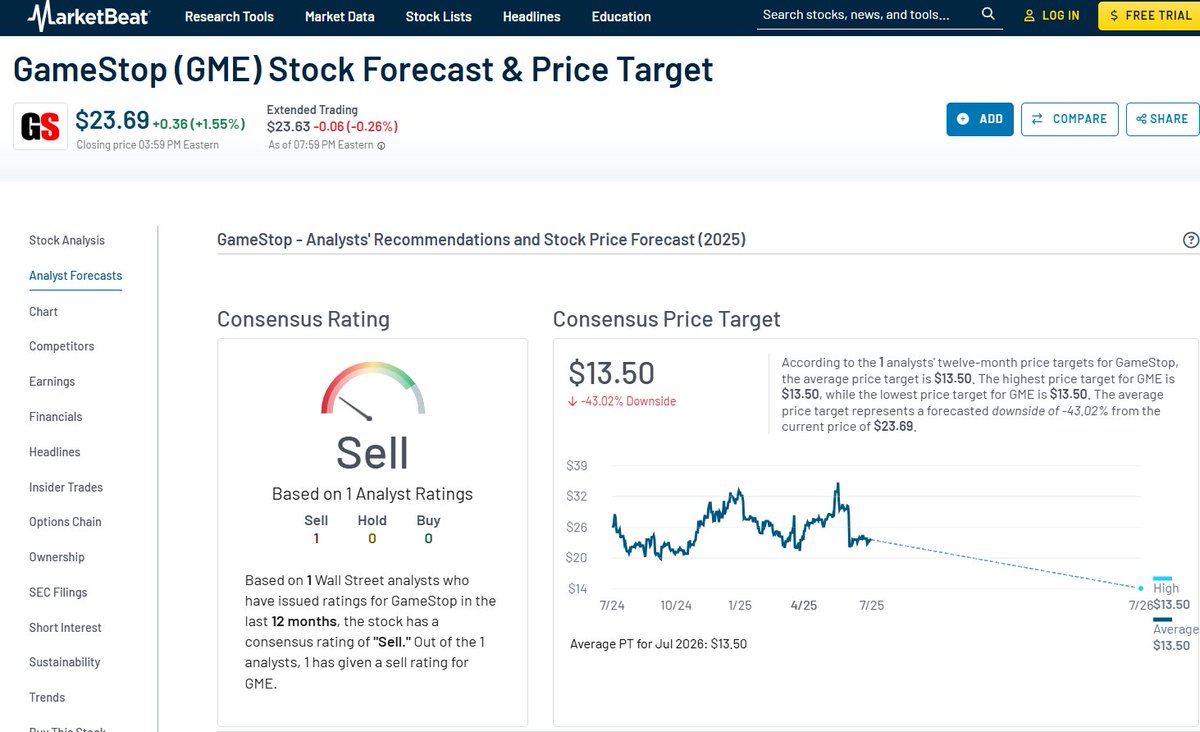The width and height of the screenshot is (1200, 732).
Task: Click the Hold count of 0
Action: 372,538
